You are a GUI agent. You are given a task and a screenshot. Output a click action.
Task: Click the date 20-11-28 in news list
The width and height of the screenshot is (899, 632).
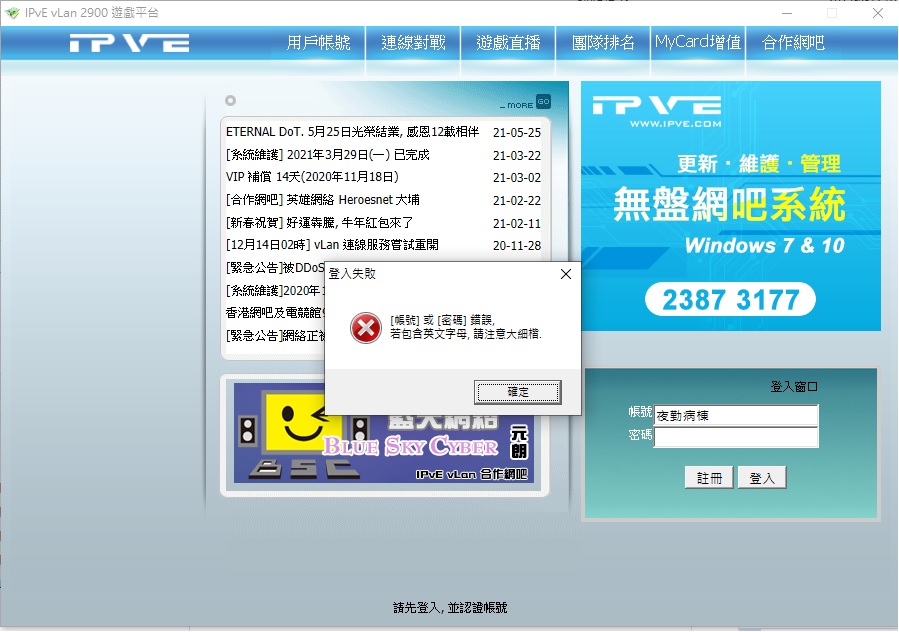coord(517,245)
